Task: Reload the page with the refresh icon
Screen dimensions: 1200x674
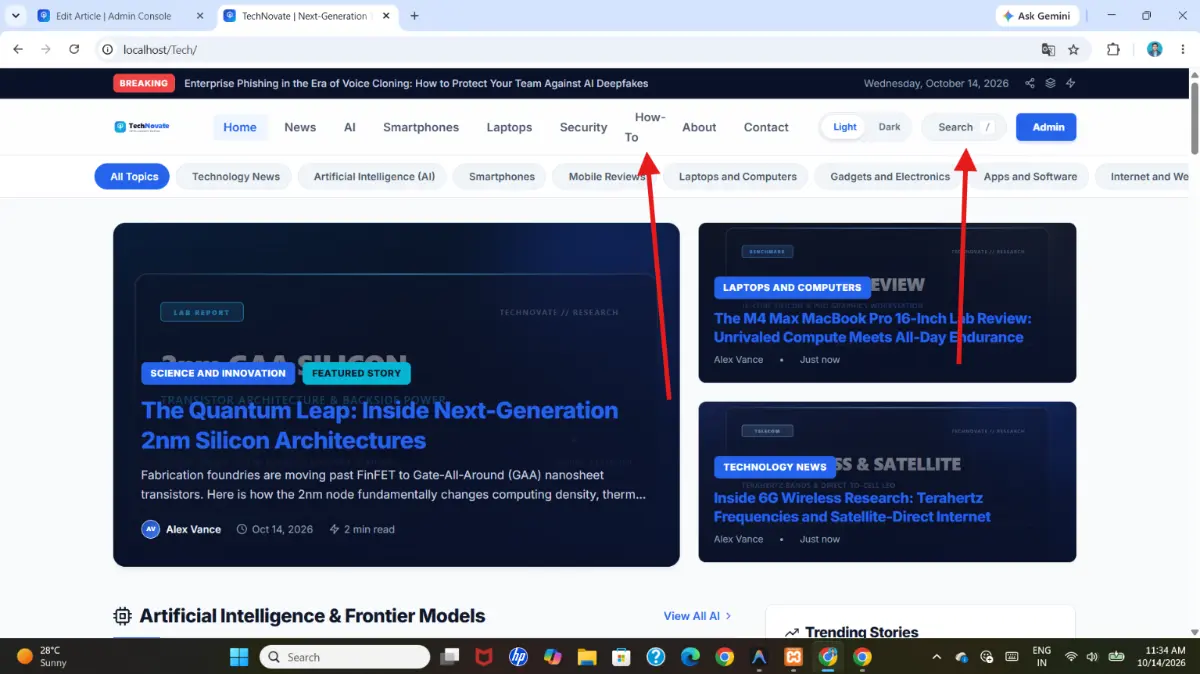Action: pyautogui.click(x=74, y=49)
